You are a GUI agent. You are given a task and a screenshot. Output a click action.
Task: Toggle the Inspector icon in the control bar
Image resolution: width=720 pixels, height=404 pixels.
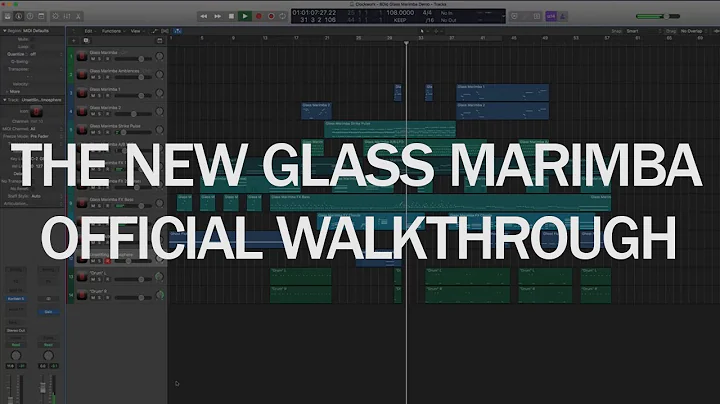click(19, 16)
